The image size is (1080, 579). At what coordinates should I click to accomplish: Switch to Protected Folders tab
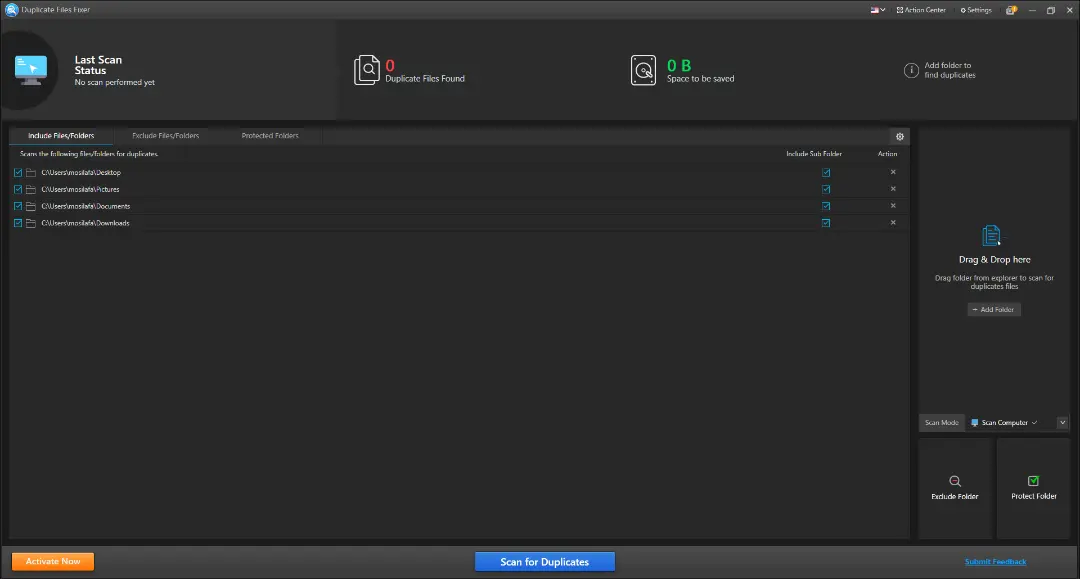pyautogui.click(x=270, y=136)
